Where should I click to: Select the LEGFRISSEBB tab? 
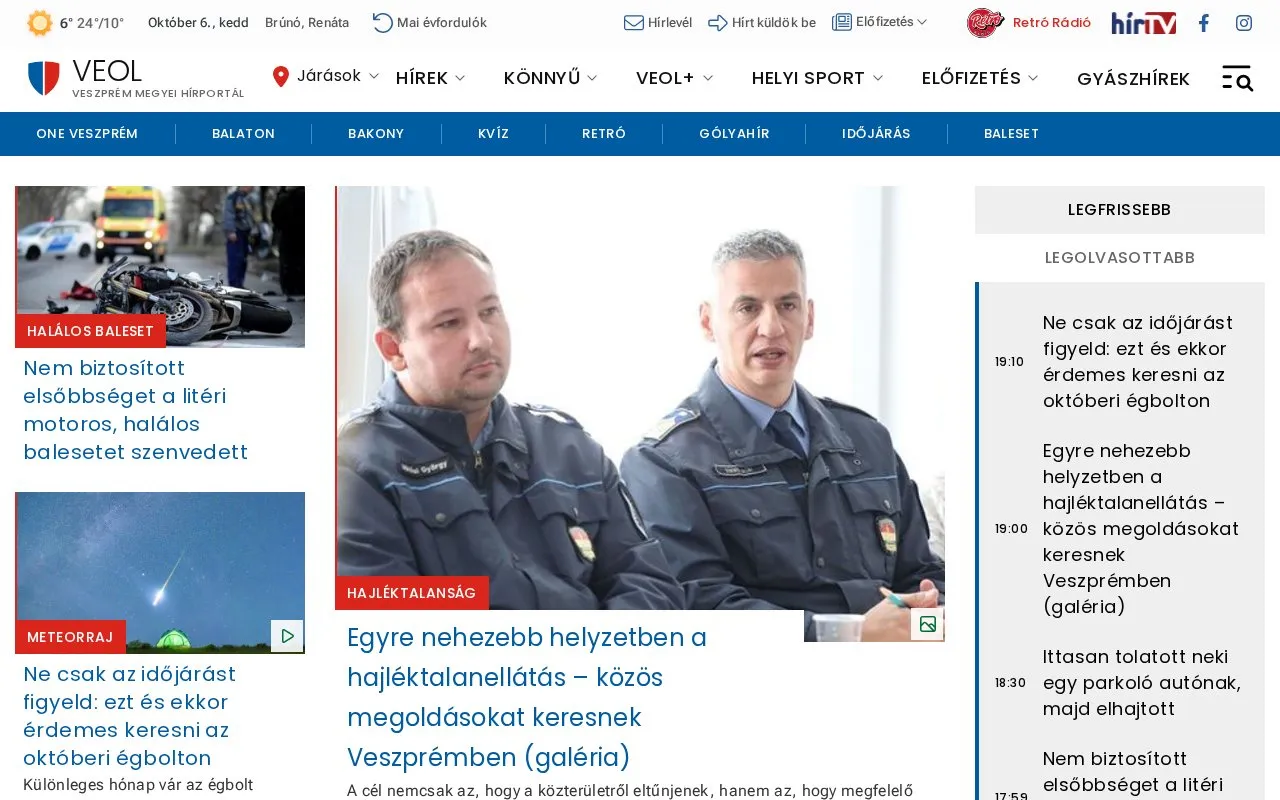click(1120, 210)
